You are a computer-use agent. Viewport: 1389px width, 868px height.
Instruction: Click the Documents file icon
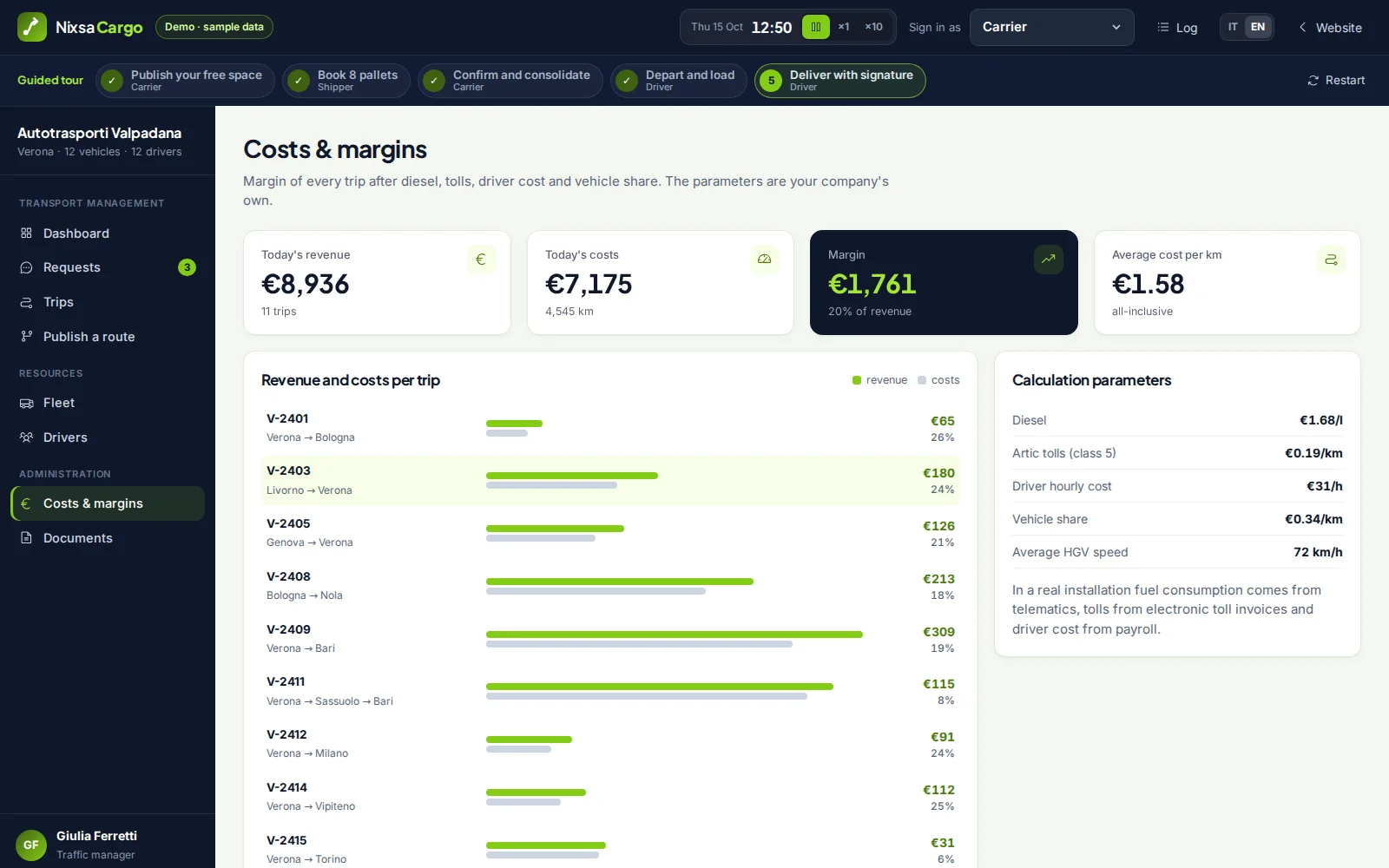coord(26,538)
